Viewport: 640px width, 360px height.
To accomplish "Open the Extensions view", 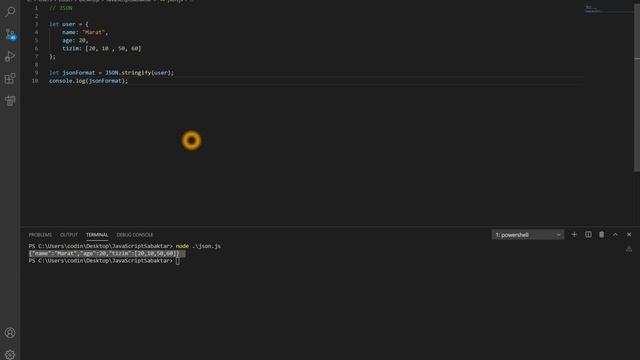I will 10,78.
